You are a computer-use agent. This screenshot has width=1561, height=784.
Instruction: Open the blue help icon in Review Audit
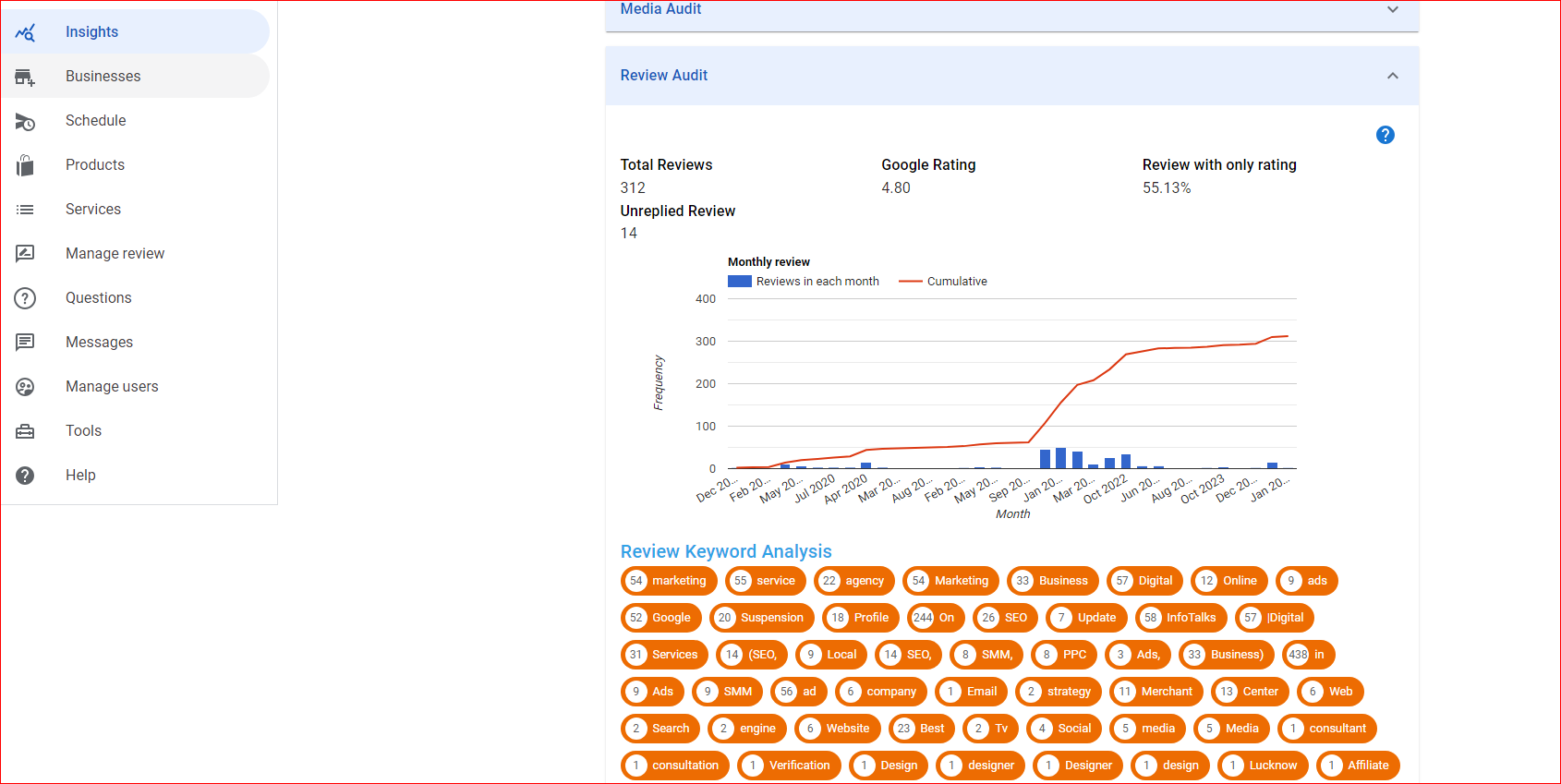[1386, 135]
